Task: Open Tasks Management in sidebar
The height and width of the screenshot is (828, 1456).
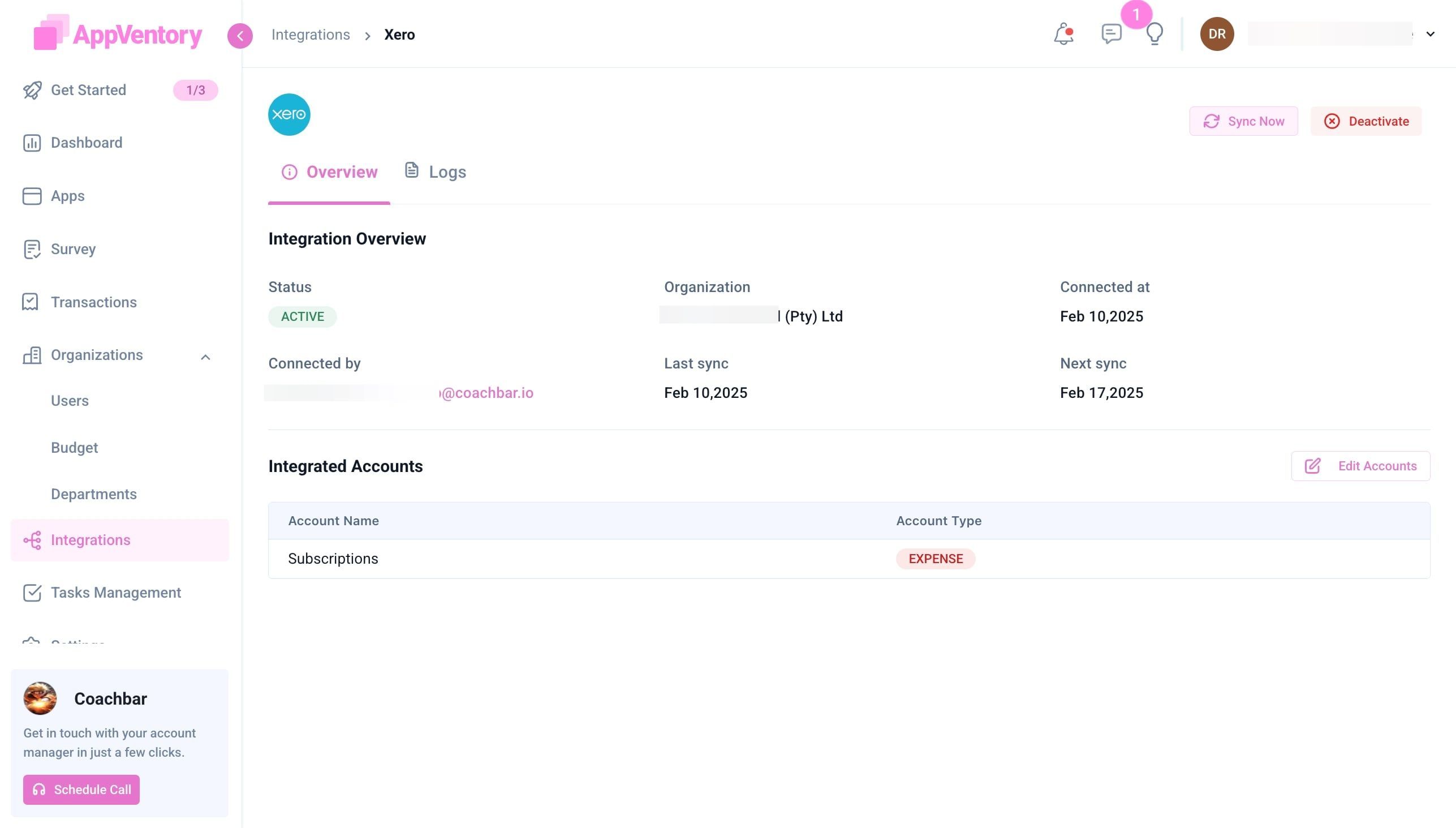Action: point(116,593)
